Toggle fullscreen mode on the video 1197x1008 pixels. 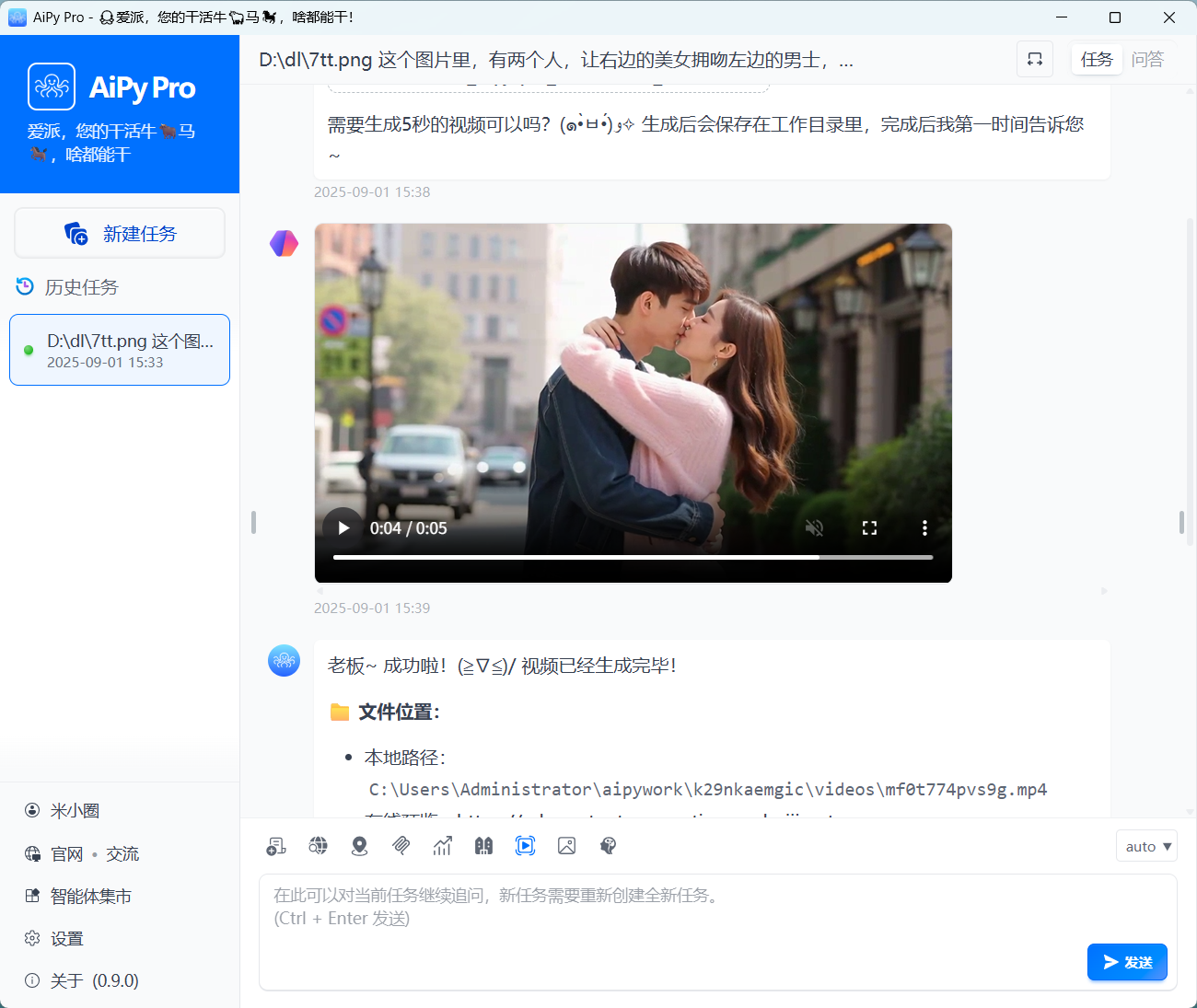(869, 527)
